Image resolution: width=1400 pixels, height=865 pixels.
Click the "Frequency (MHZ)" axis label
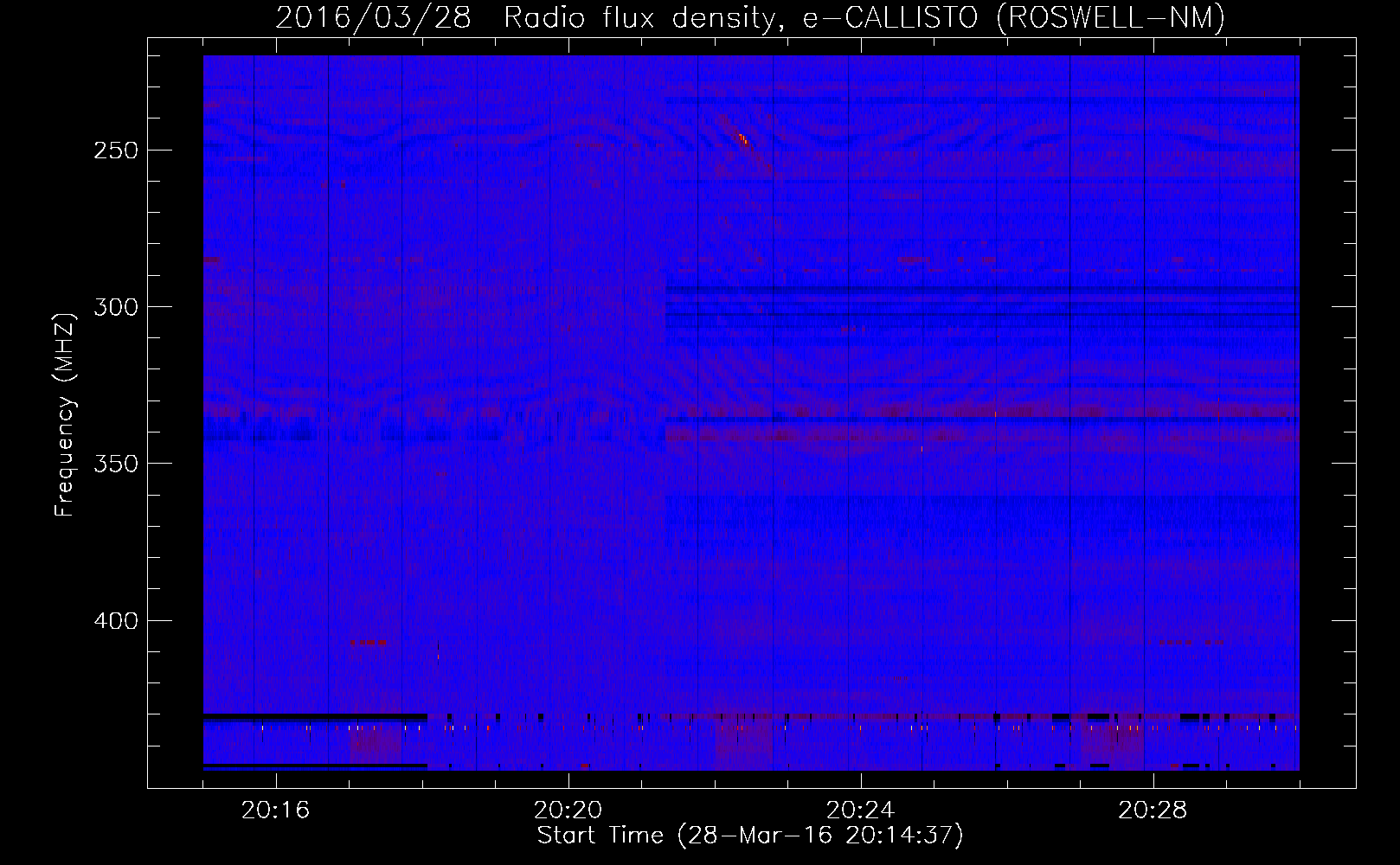tap(65, 414)
